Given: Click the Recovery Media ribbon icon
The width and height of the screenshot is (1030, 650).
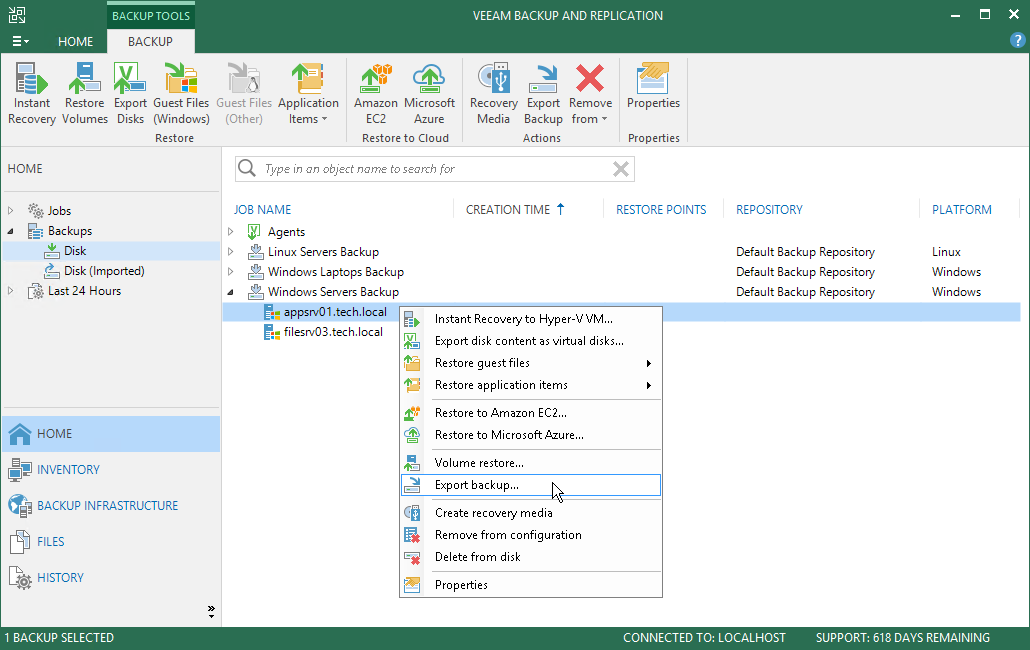Looking at the screenshot, I should pyautogui.click(x=493, y=93).
